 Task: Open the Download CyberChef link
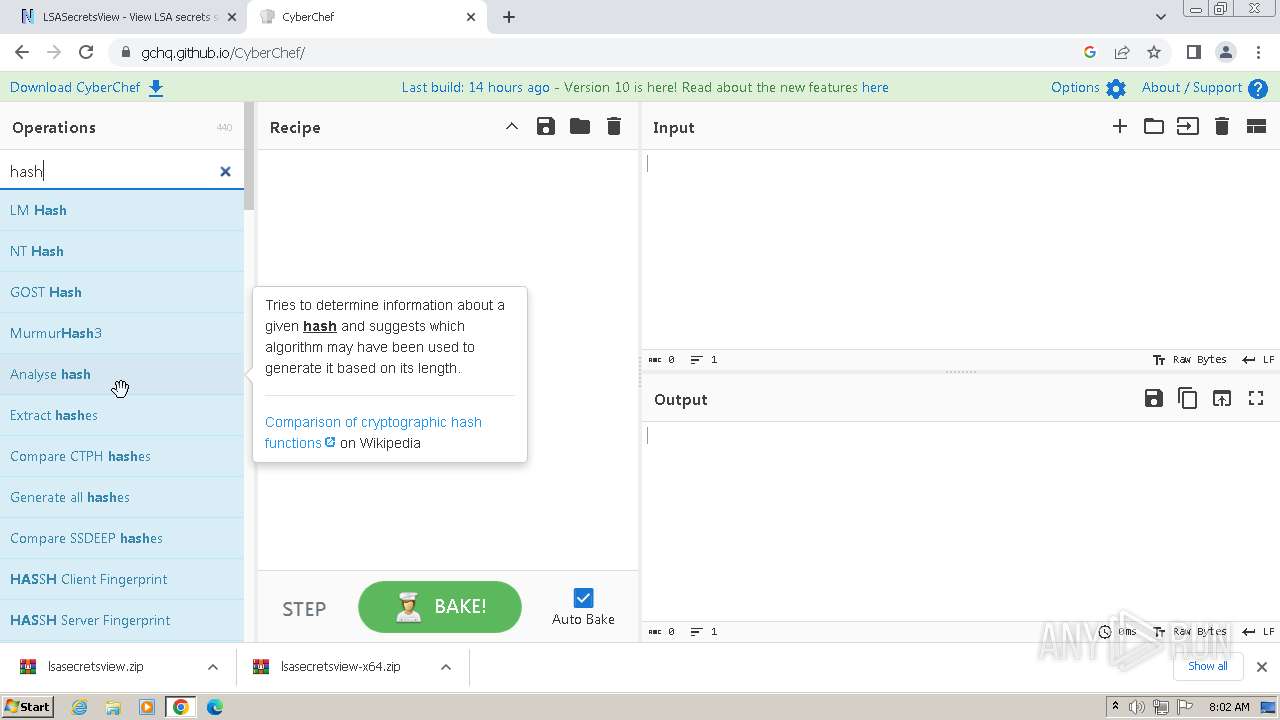[87, 87]
